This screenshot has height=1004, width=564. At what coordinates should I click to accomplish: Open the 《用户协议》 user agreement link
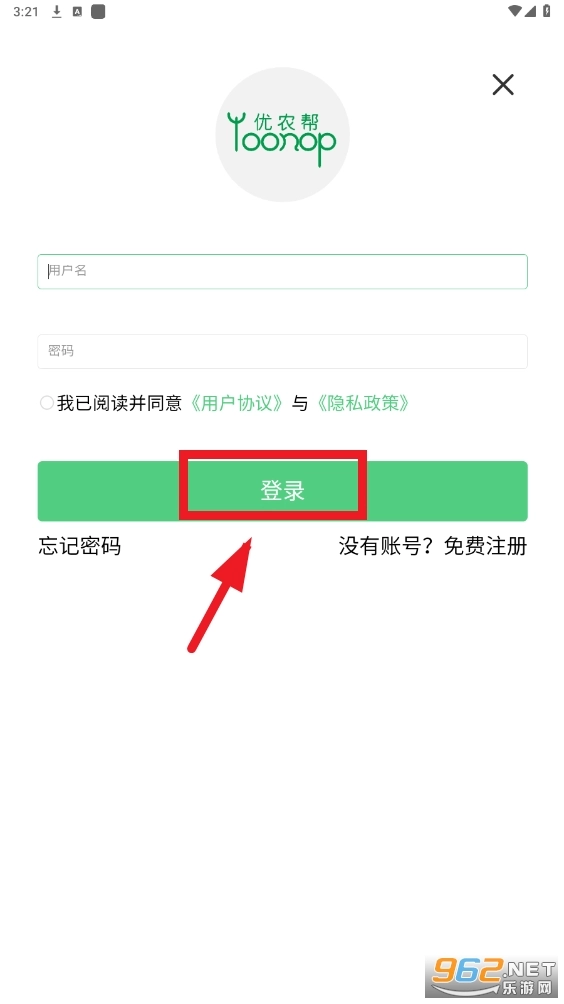click(x=236, y=403)
